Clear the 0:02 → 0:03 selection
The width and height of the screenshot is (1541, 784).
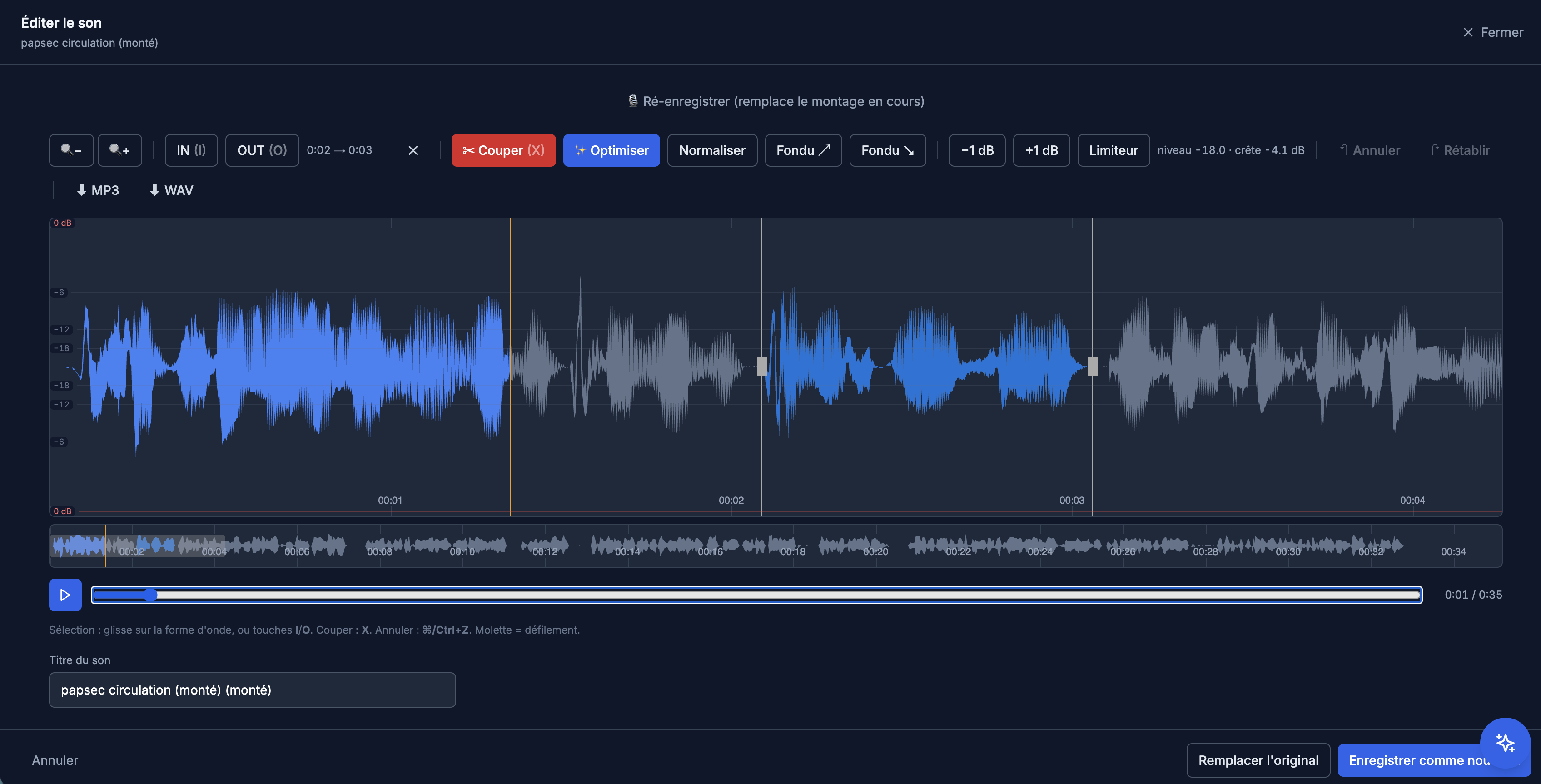point(413,150)
